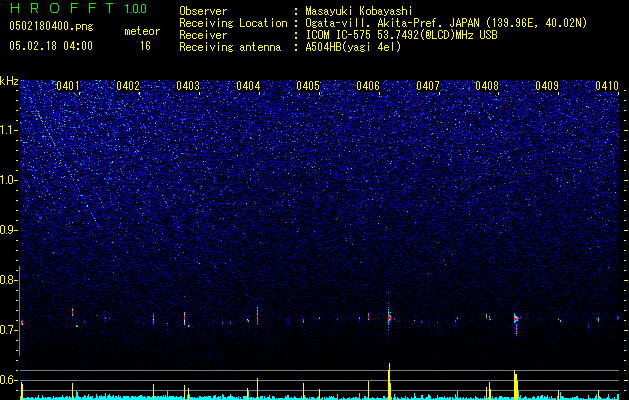Click observer name Masayuki Kobayashi
The width and height of the screenshot is (629, 400).
(359, 11)
